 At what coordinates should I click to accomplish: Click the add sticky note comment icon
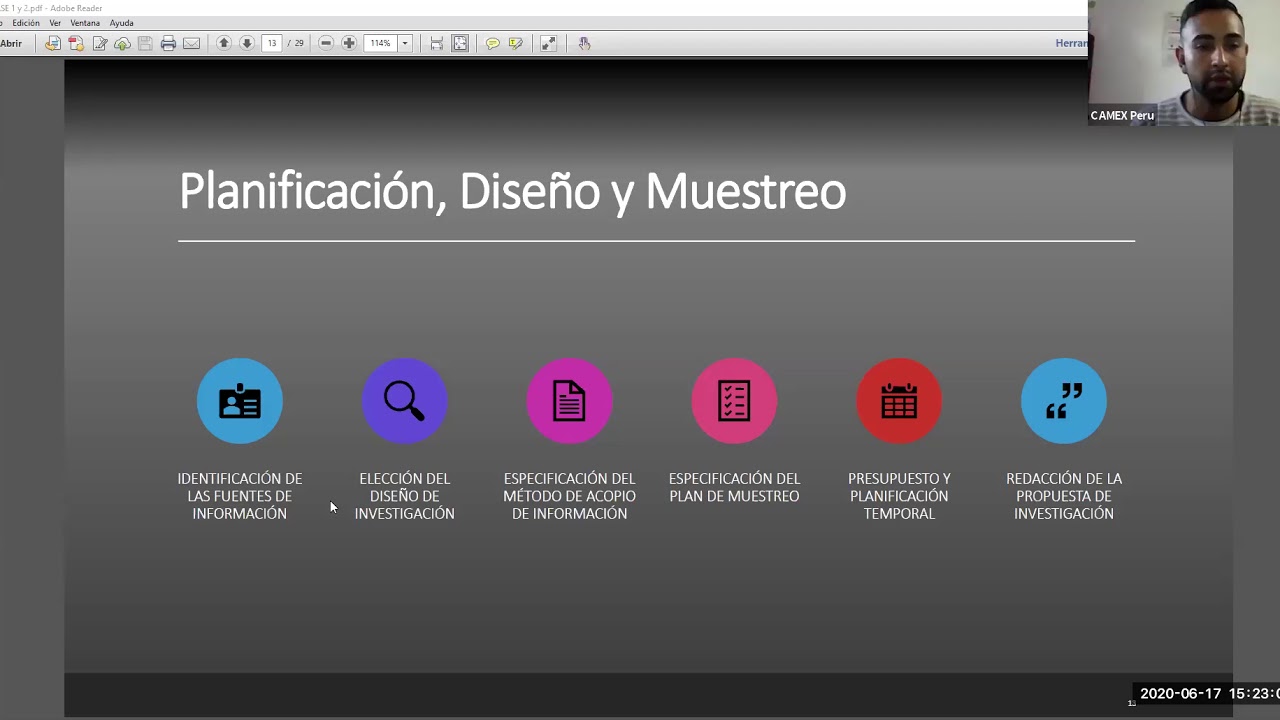[492, 43]
